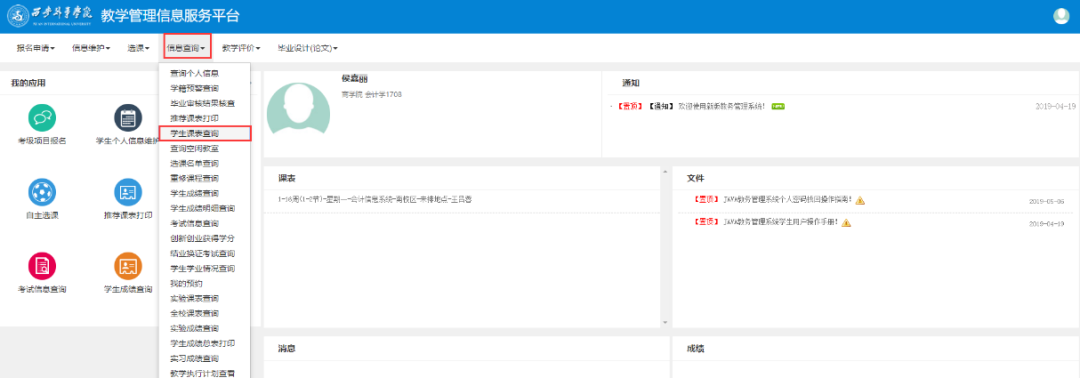Viewport: 1080px width, 378px height.
Task: Click the 商学院 会计学1708 class text
Action: point(371,94)
